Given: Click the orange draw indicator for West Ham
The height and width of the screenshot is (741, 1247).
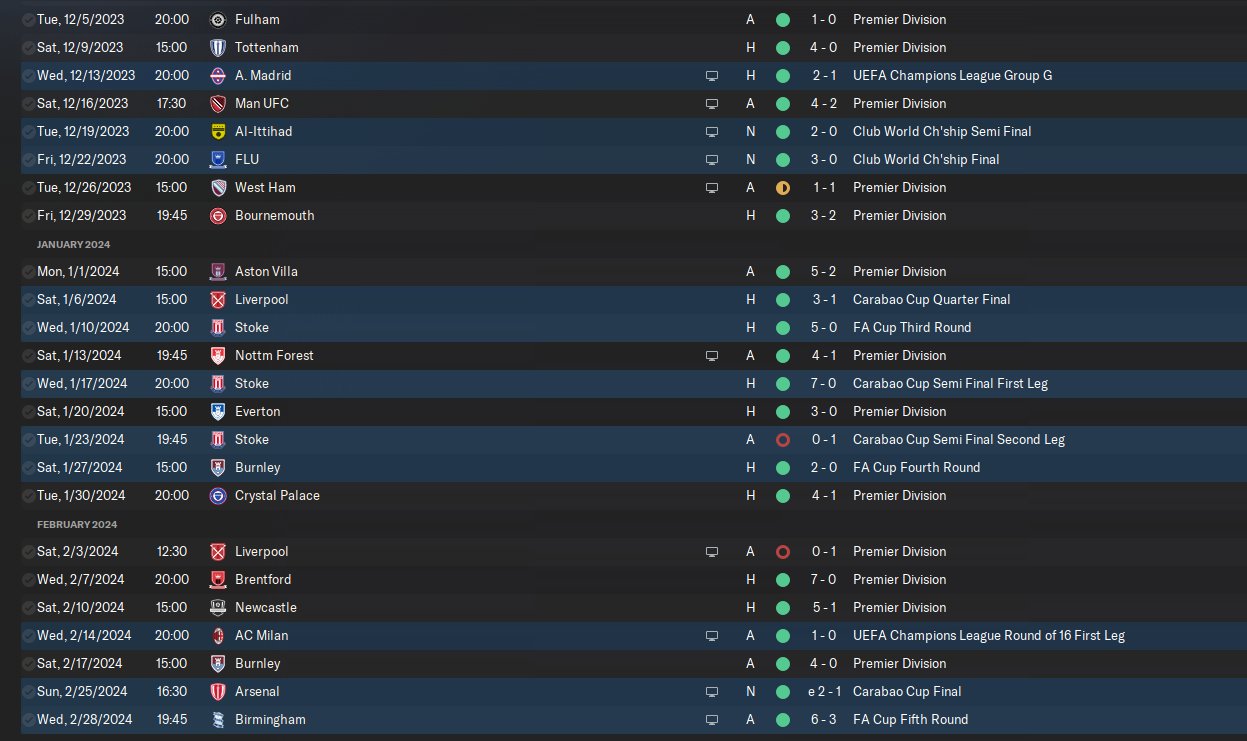Looking at the screenshot, I should 783,187.
